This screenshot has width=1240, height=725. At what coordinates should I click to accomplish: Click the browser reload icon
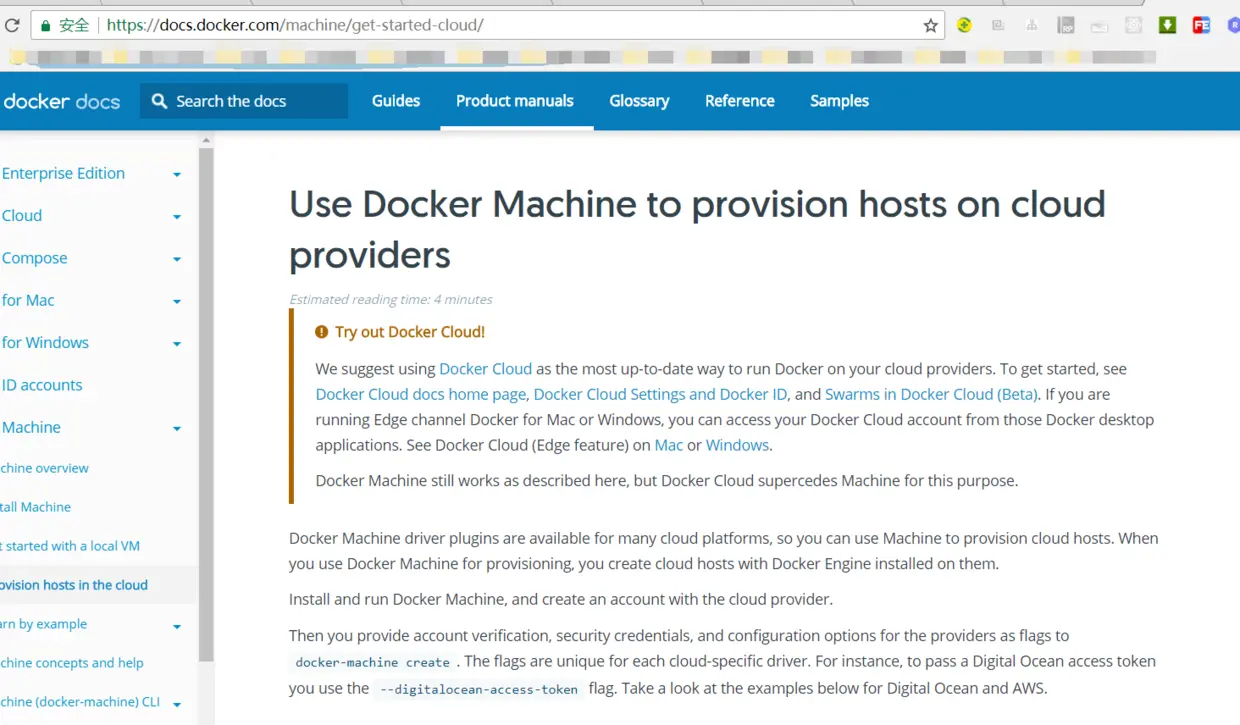12,25
